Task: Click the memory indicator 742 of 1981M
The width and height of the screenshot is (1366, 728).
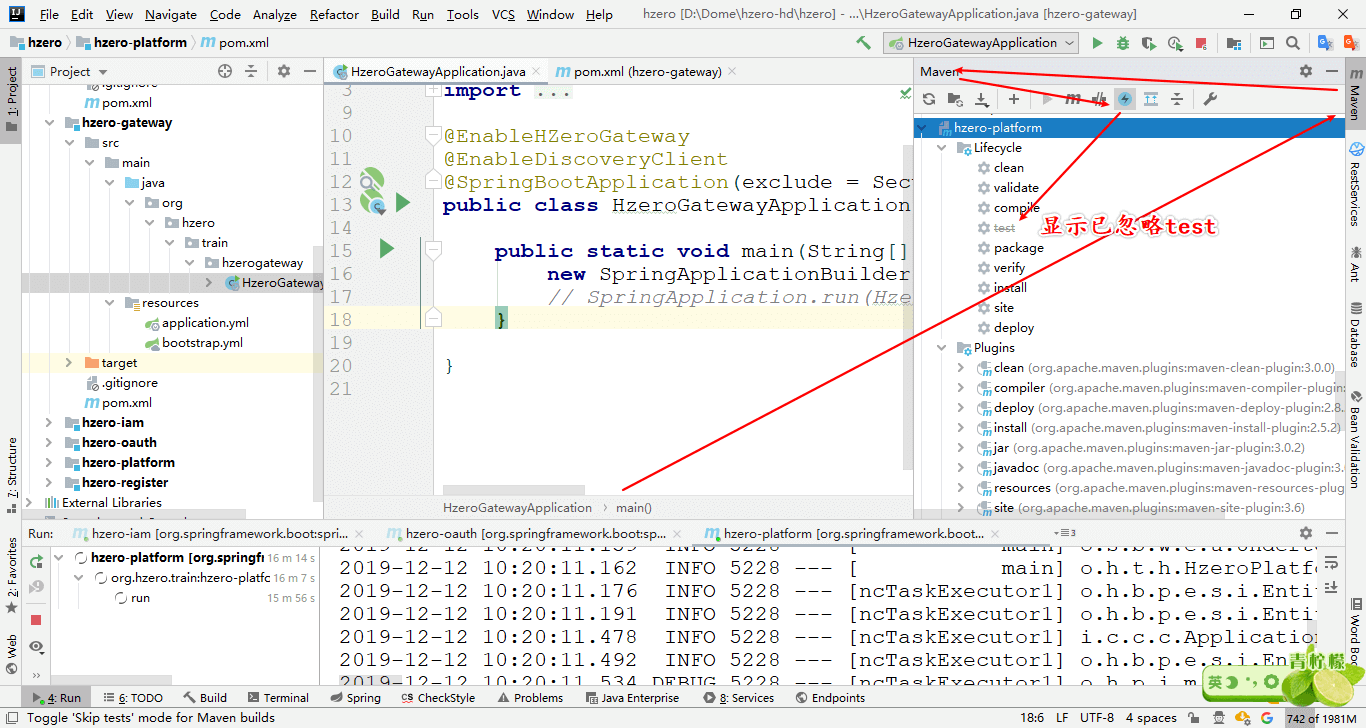Action: tap(1323, 718)
